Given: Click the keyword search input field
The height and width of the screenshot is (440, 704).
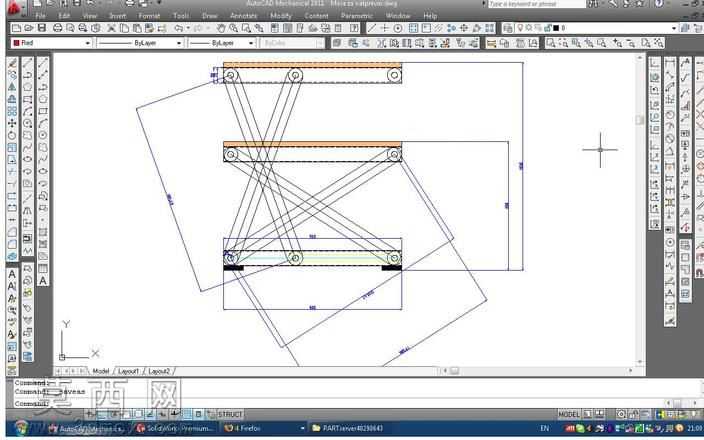Looking at the screenshot, I should pyautogui.click(x=537, y=4).
